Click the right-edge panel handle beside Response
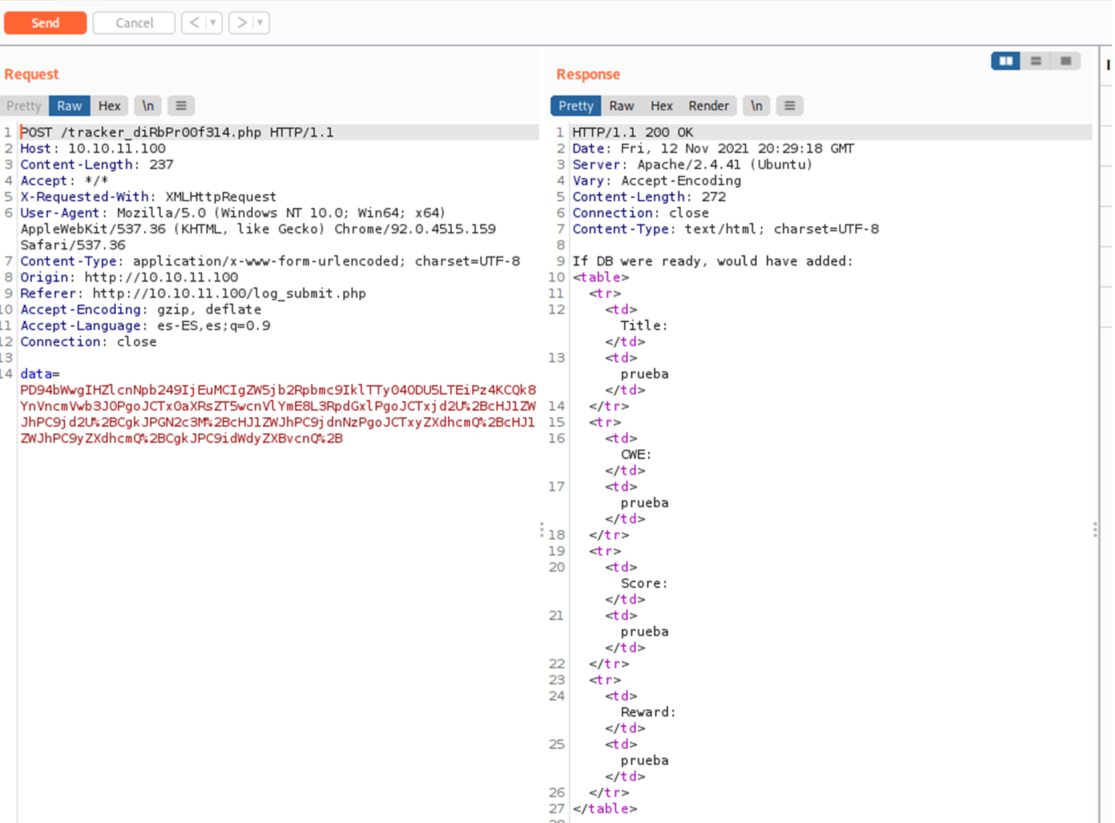 point(1095,530)
